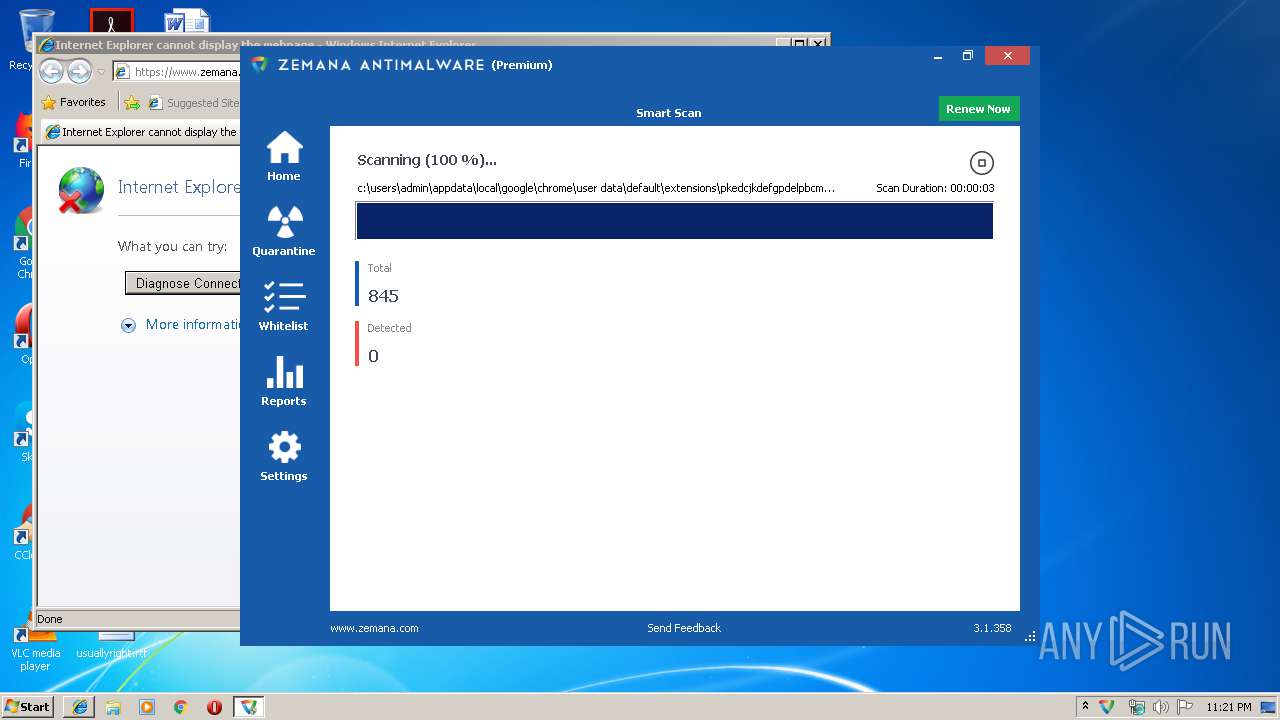Open Suggested Sites in Internet Explorer
This screenshot has width=1280, height=720.
pos(194,102)
